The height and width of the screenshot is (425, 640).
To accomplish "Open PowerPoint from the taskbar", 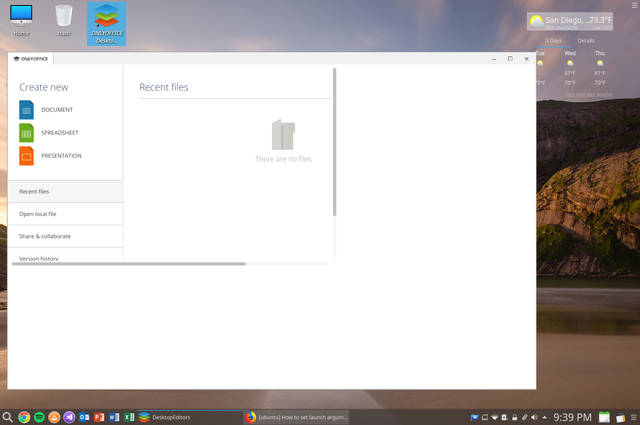I will tap(99, 417).
